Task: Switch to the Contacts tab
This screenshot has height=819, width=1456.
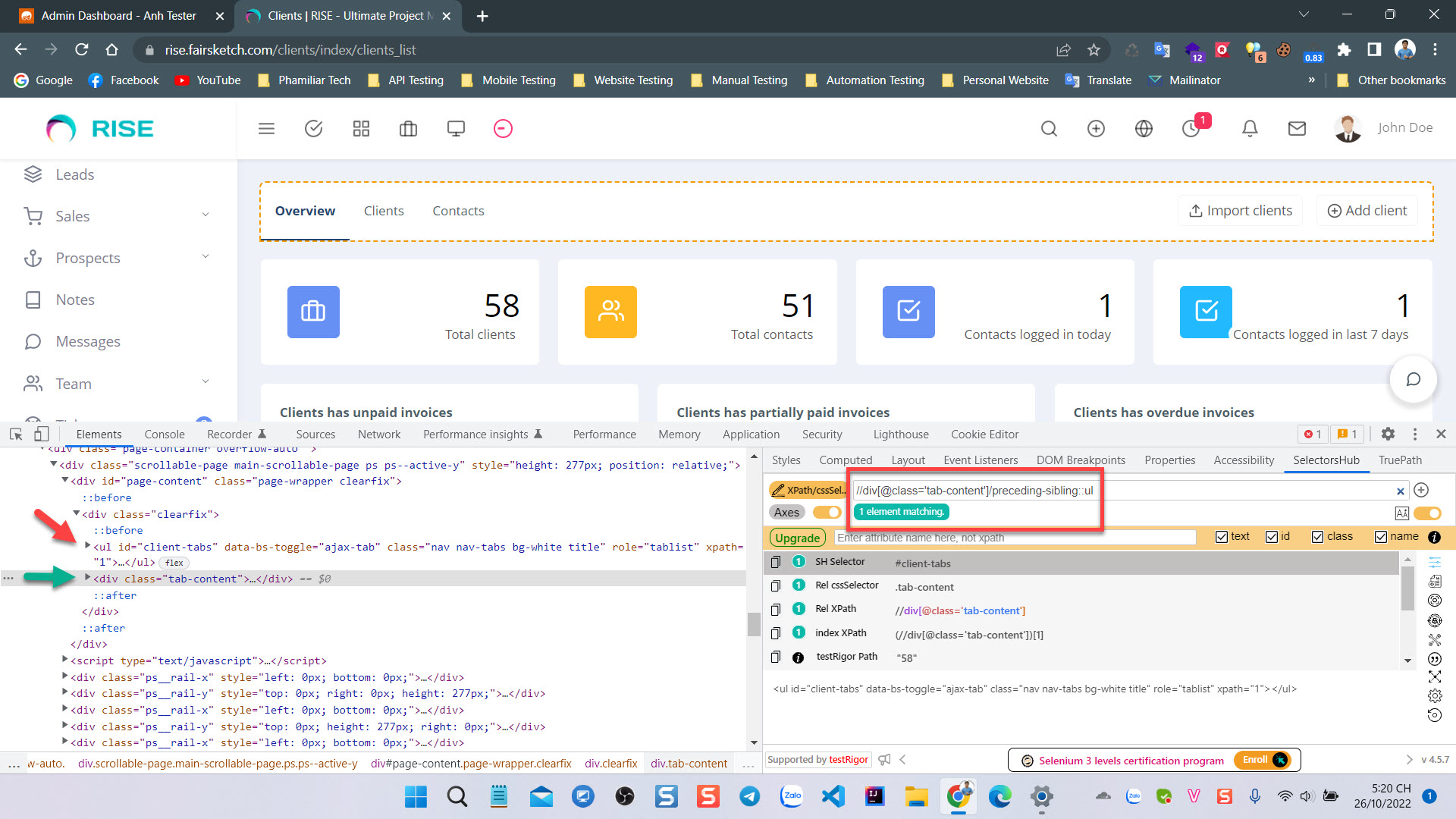Action: click(x=458, y=211)
